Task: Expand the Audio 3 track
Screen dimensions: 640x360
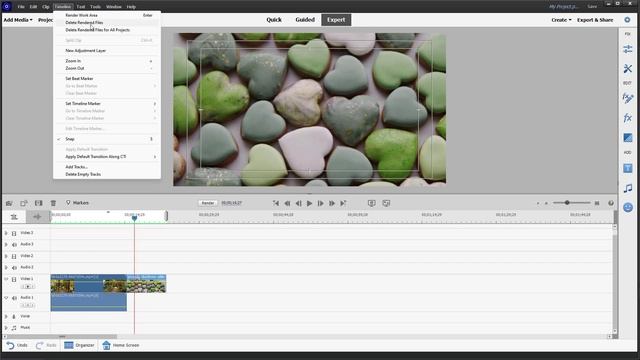Action: click(x=6, y=244)
